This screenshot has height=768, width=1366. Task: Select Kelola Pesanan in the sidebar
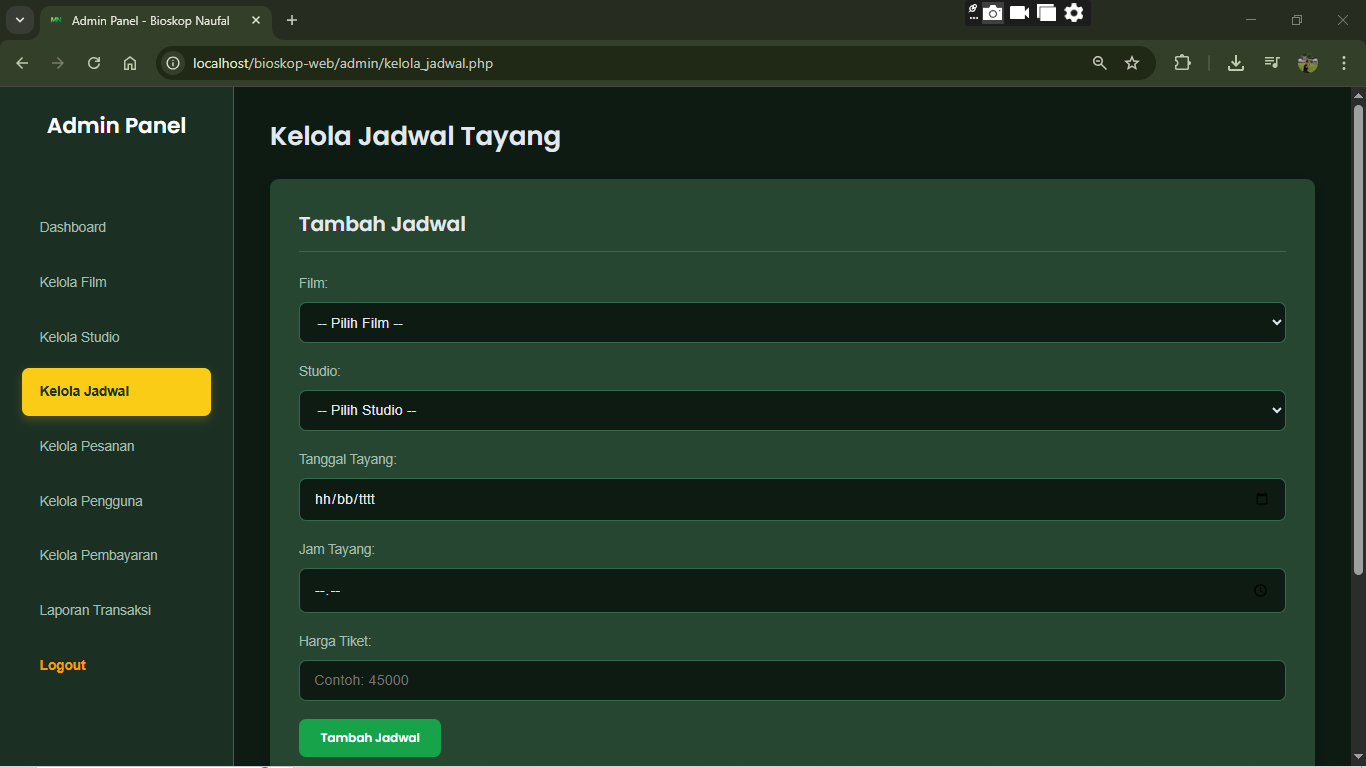click(x=87, y=446)
